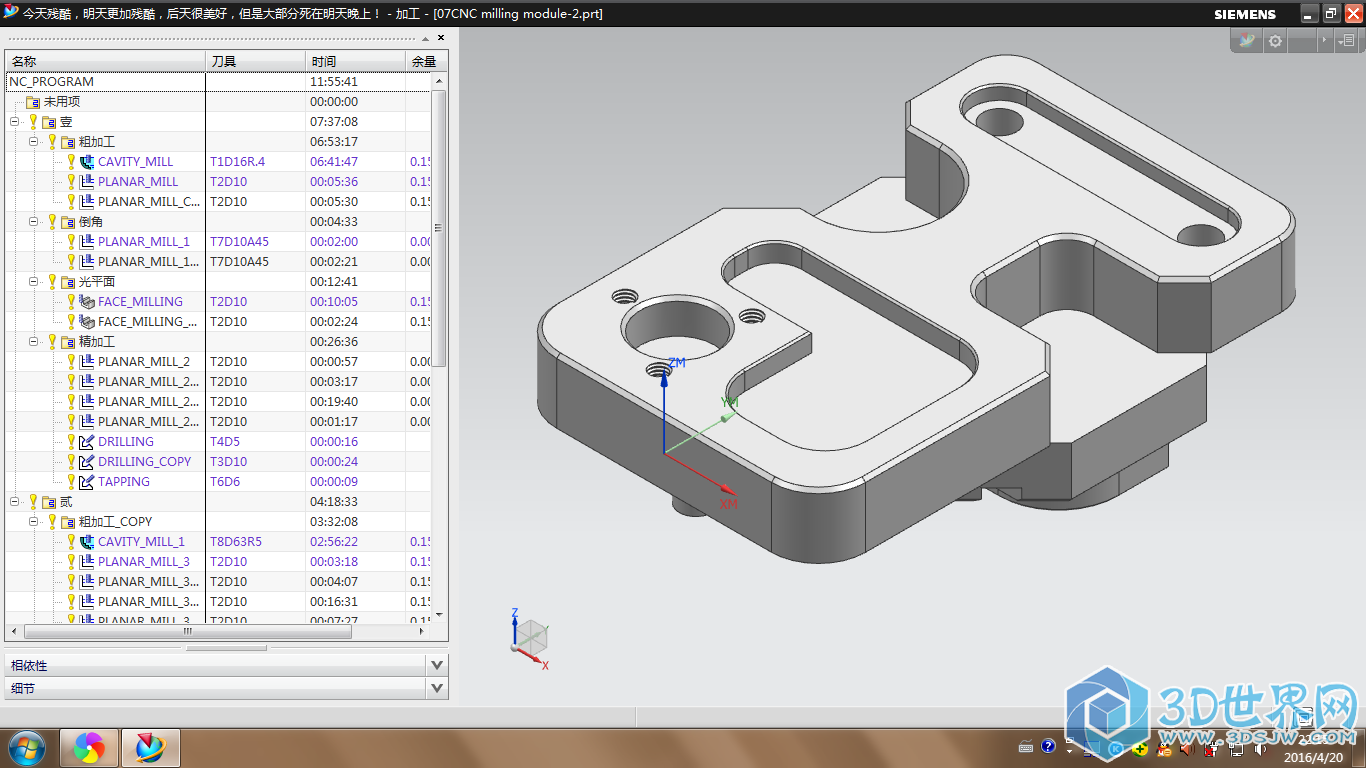Click the DRILLING_COPY operation icon
This screenshot has width=1366, height=768.
(87, 461)
